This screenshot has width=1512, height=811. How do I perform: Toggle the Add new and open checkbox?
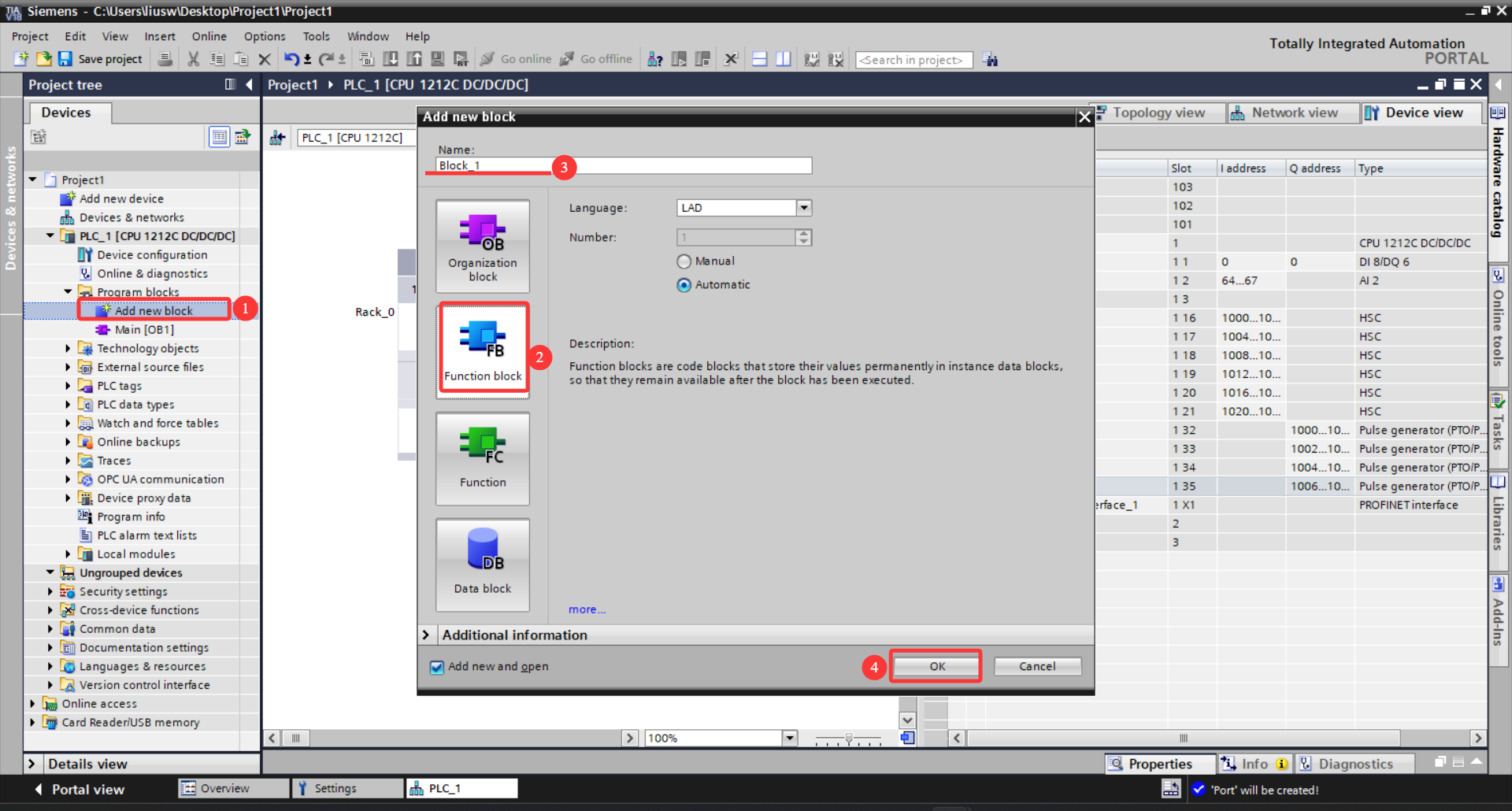tap(437, 667)
